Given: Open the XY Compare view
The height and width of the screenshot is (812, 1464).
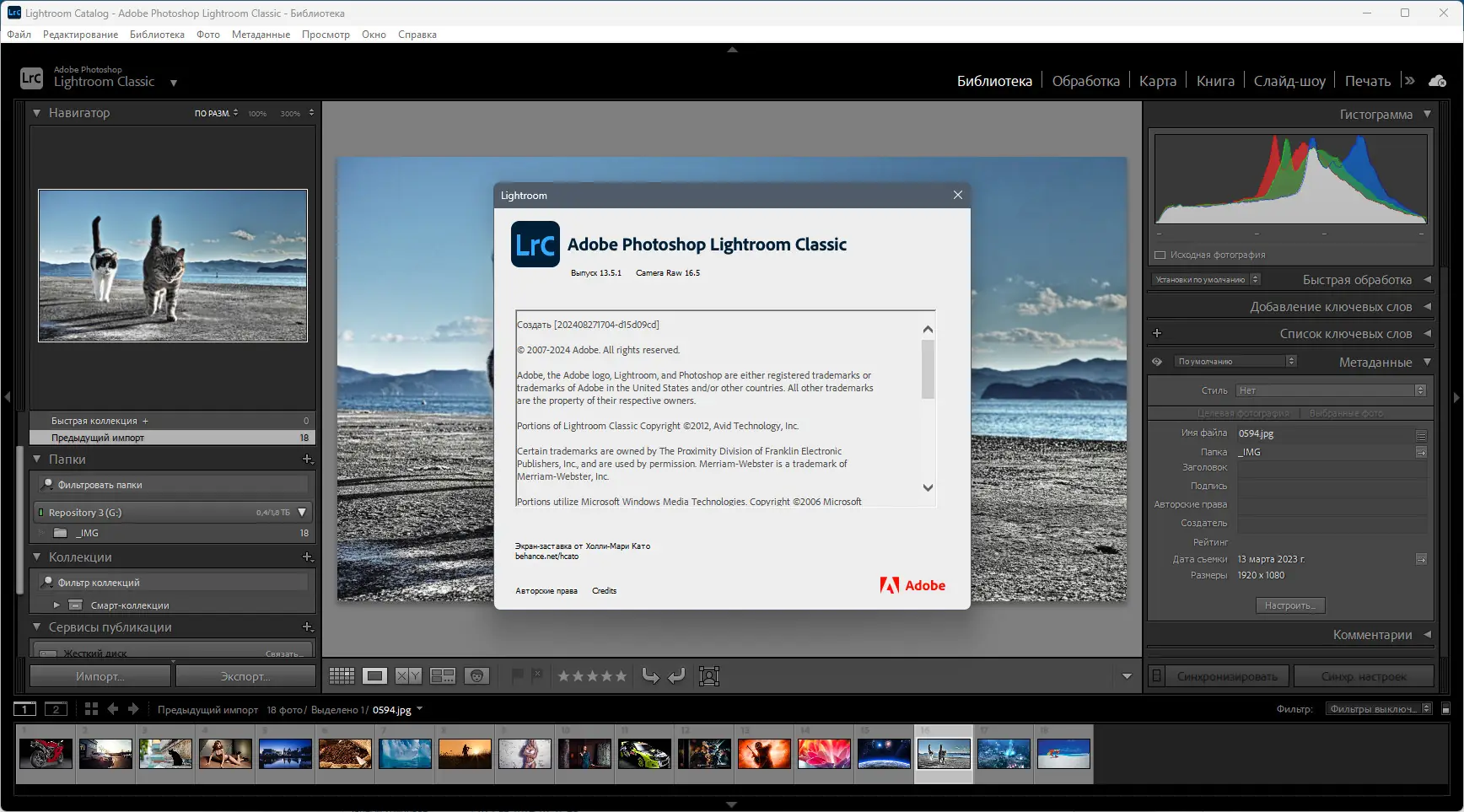Looking at the screenshot, I should [409, 675].
